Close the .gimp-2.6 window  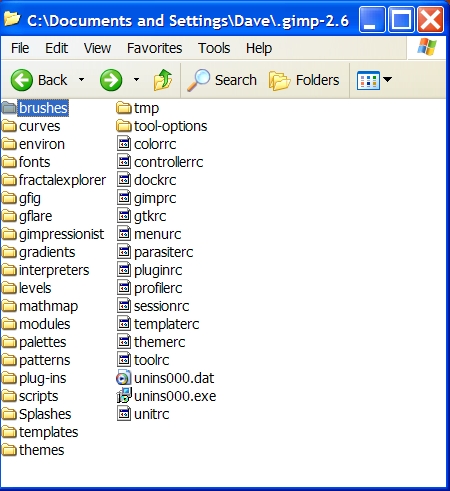(431, 20)
